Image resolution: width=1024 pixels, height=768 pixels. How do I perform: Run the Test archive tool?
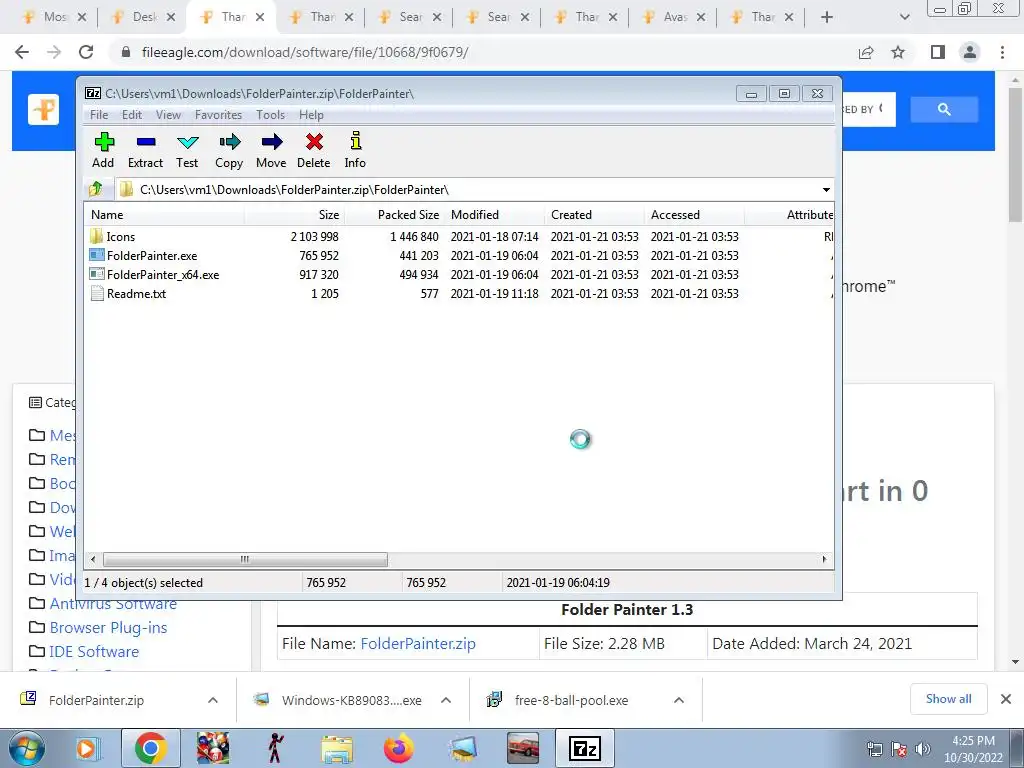[x=187, y=150]
